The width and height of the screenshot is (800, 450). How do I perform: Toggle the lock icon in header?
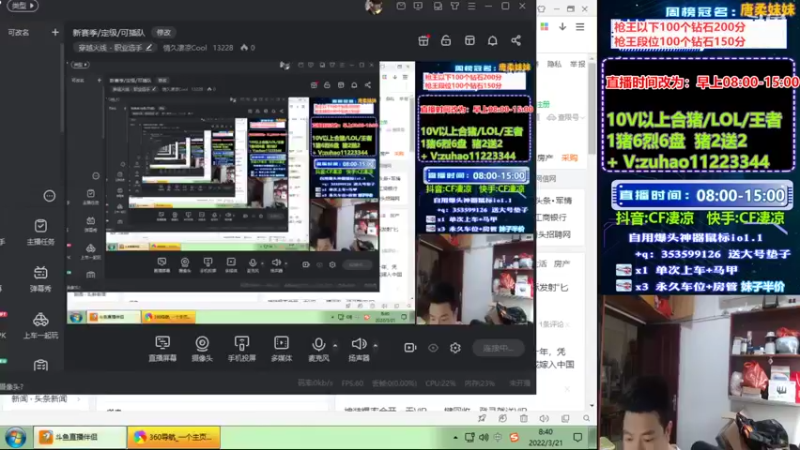tap(446, 40)
